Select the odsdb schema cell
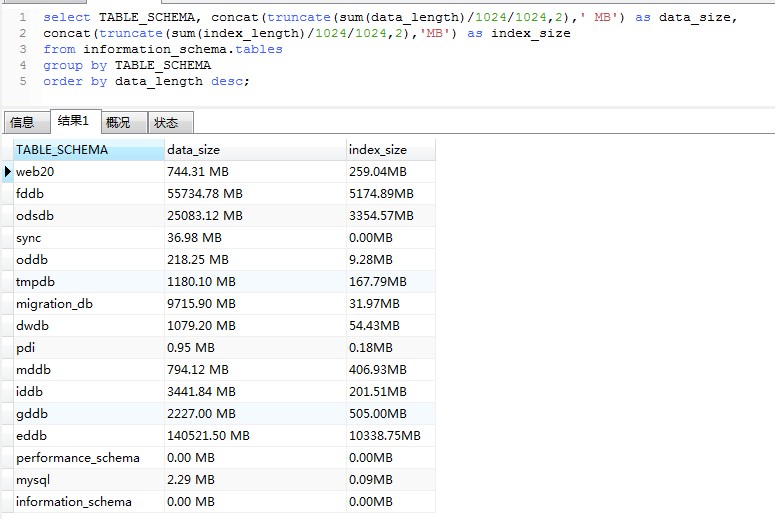The width and height of the screenshot is (775, 519). (34, 216)
